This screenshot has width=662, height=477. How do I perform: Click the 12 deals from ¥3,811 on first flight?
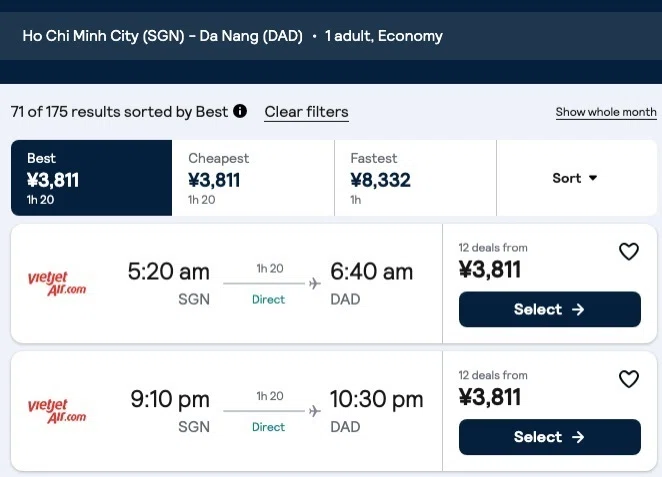[x=493, y=262]
